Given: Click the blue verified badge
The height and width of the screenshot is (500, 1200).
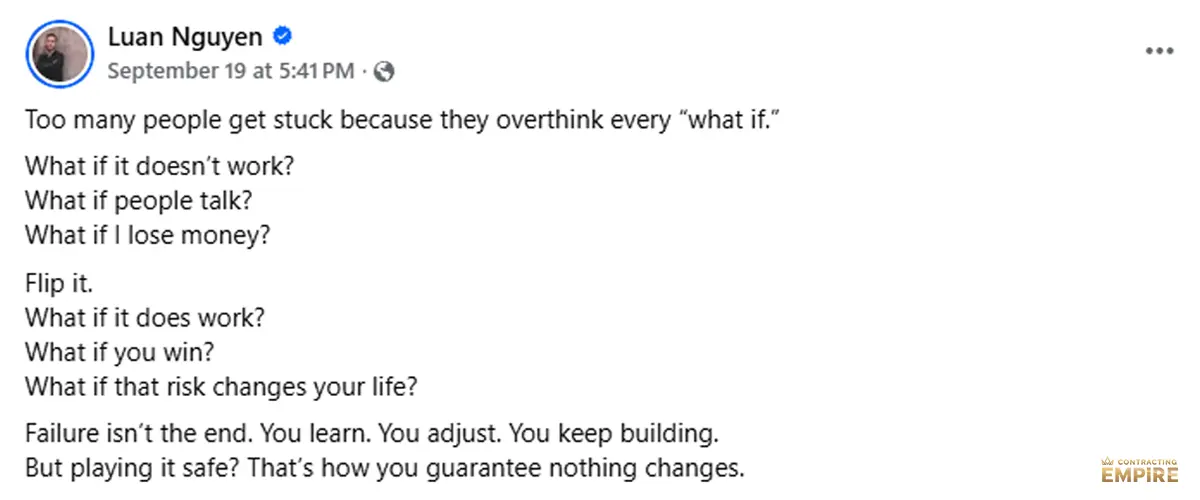Looking at the screenshot, I should (x=283, y=38).
